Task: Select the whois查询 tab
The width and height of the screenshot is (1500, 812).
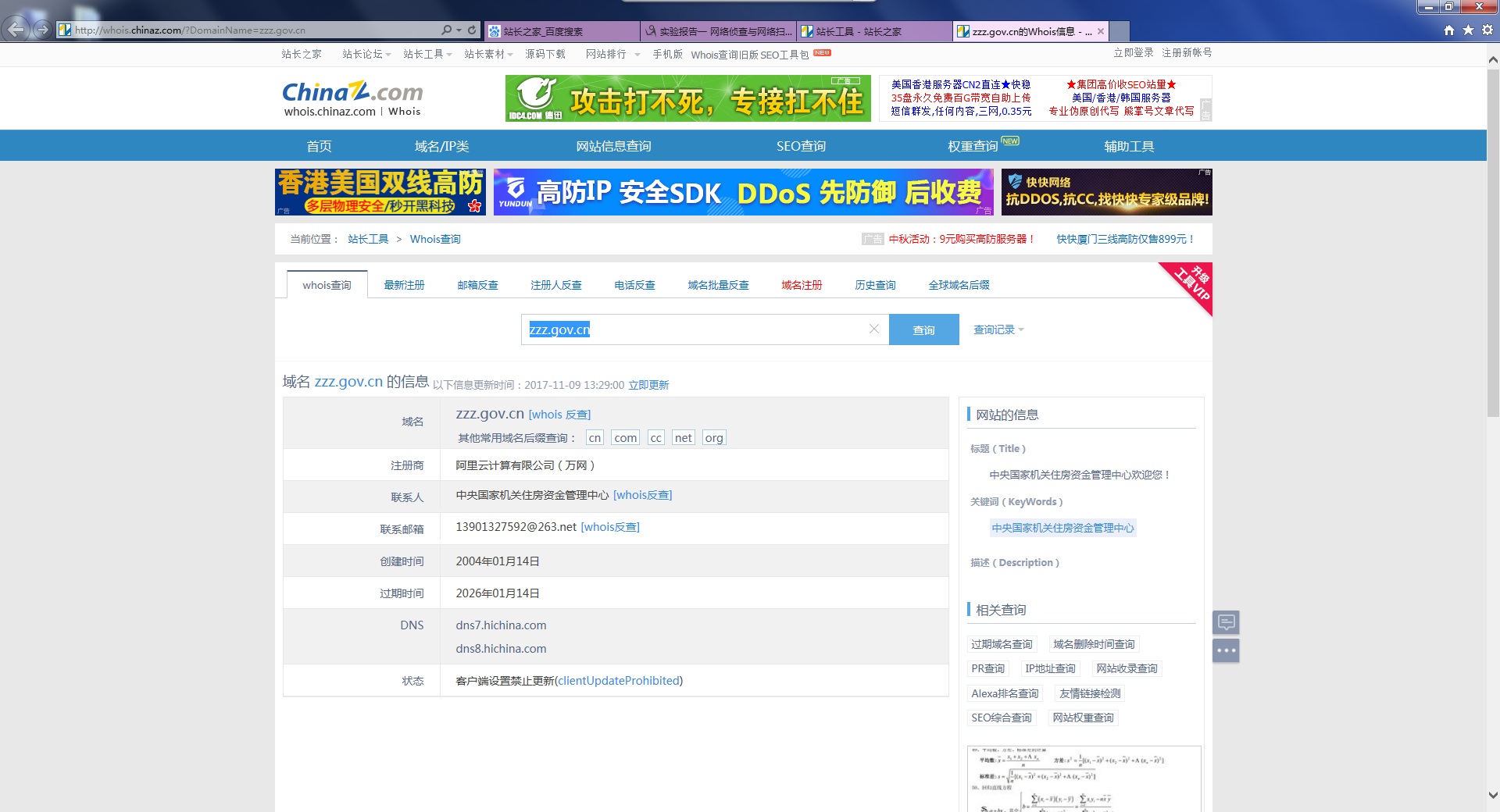Action: (x=327, y=285)
